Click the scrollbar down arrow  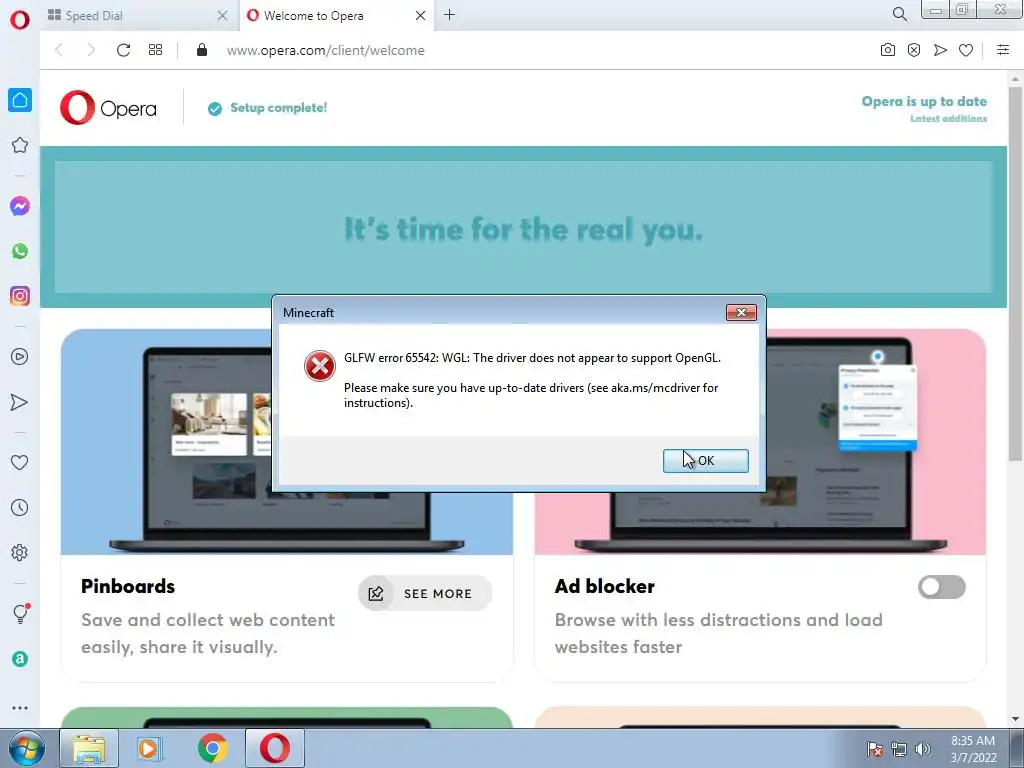(x=1015, y=719)
